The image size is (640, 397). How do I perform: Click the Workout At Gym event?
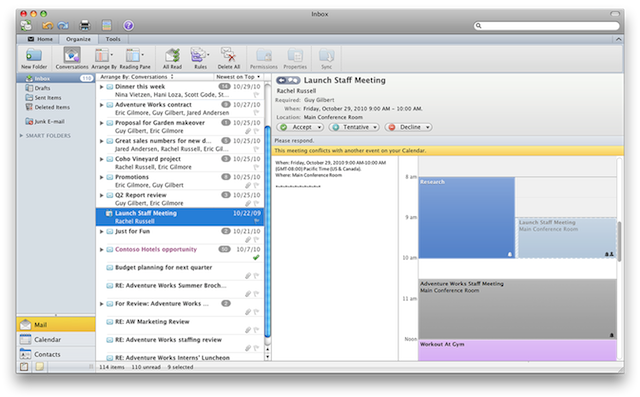point(517,350)
